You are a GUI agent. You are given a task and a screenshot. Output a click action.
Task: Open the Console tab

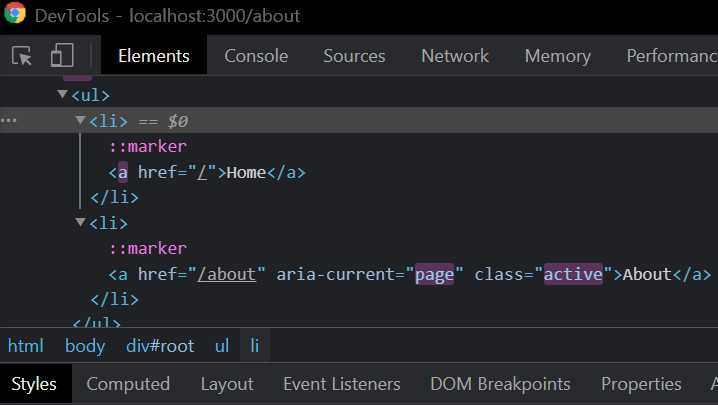(256, 56)
